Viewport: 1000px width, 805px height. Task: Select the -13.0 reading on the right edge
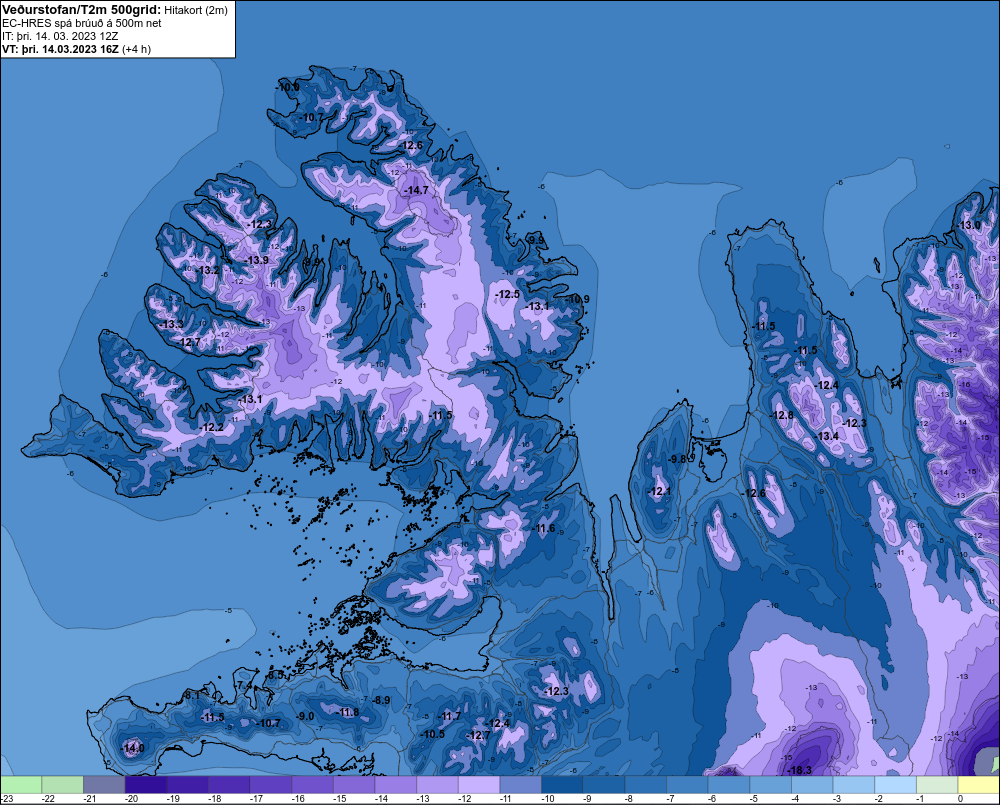pyautogui.click(x=969, y=225)
